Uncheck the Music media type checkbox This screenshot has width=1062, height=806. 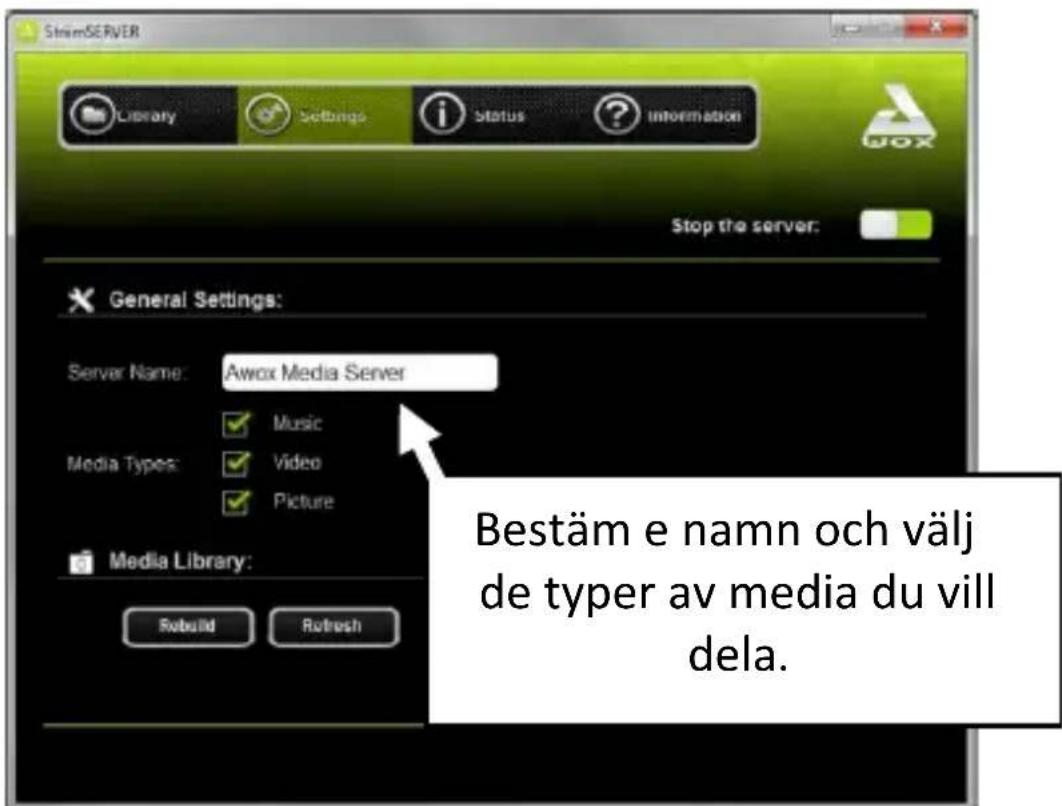[236, 424]
